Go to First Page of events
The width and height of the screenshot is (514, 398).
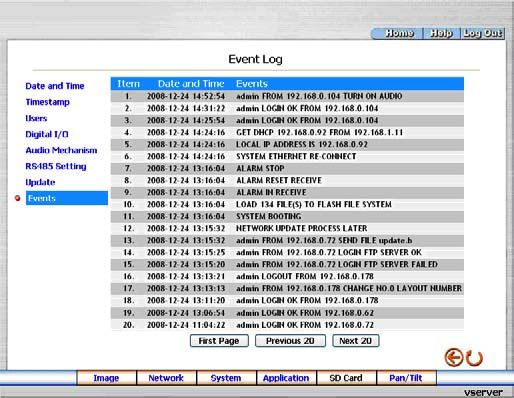click(219, 341)
